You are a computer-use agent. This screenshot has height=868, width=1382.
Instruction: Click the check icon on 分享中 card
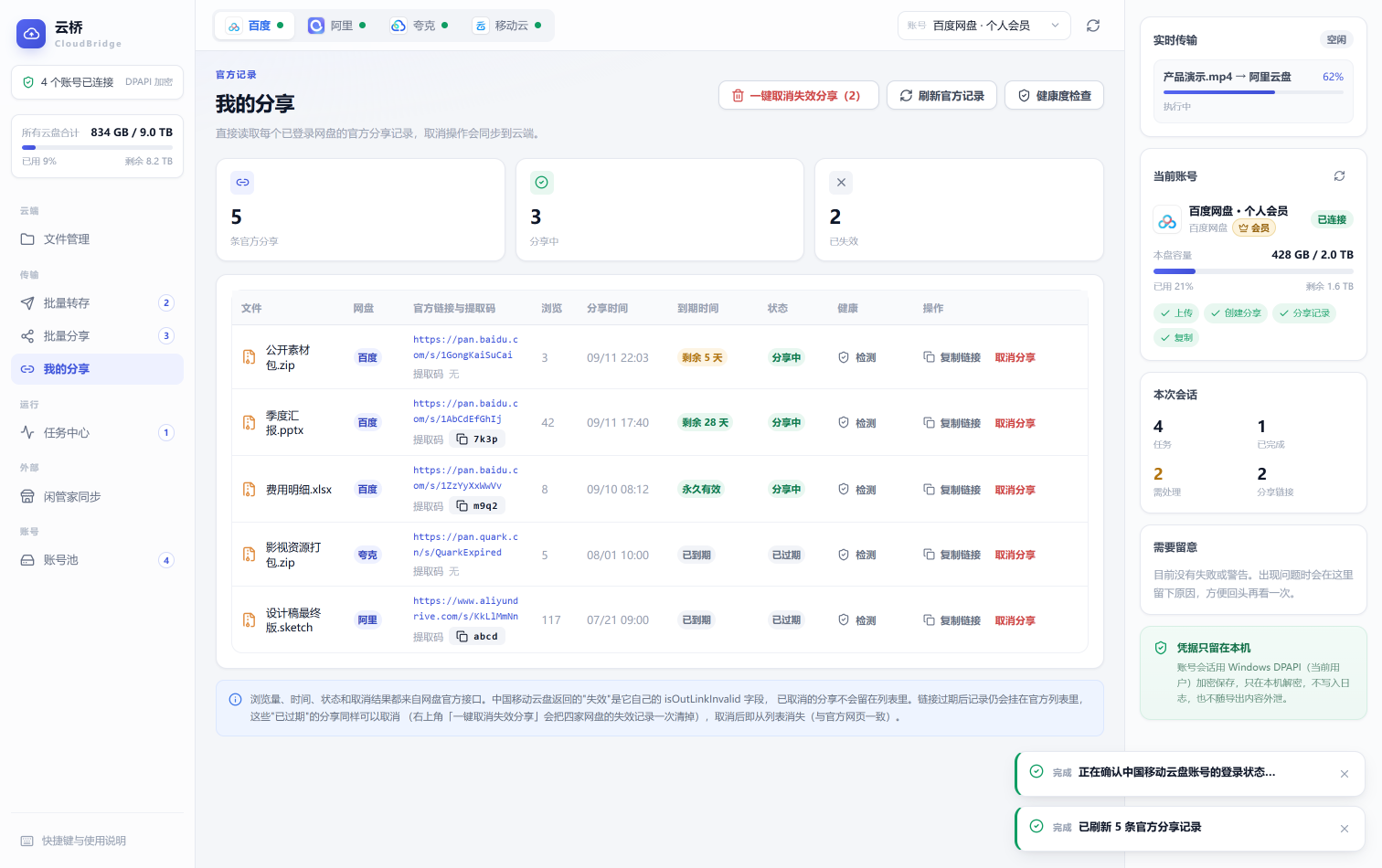(x=542, y=183)
